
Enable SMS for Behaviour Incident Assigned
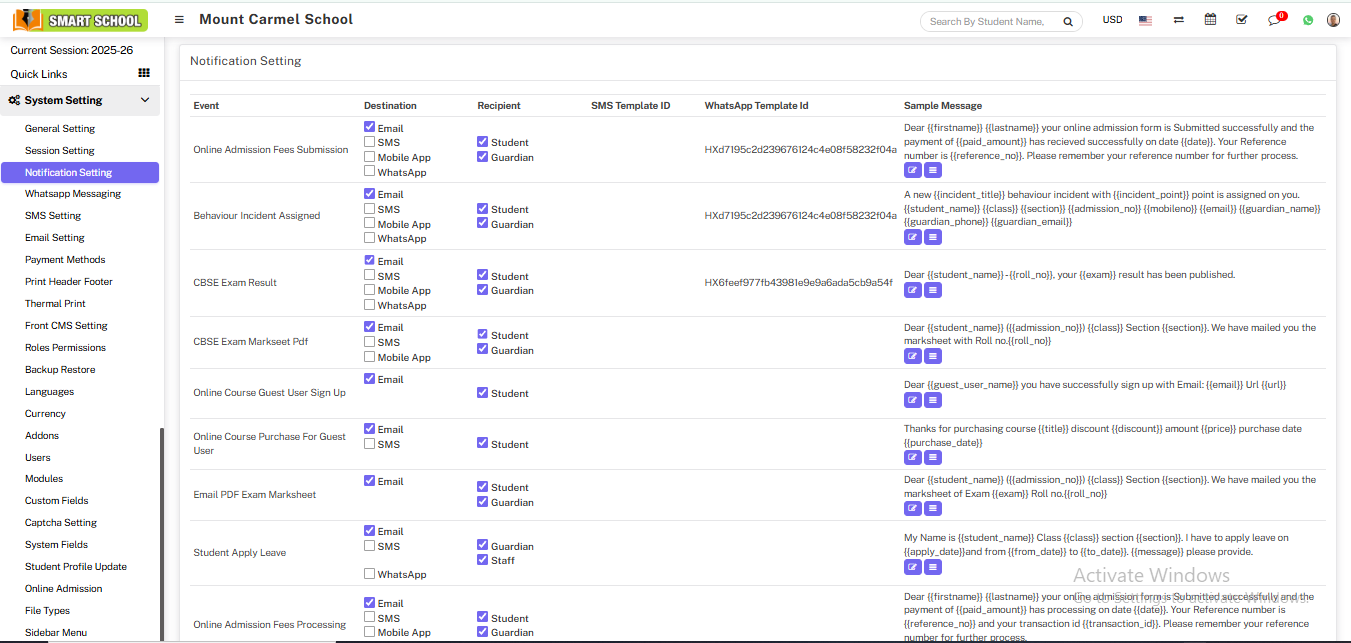pos(370,209)
